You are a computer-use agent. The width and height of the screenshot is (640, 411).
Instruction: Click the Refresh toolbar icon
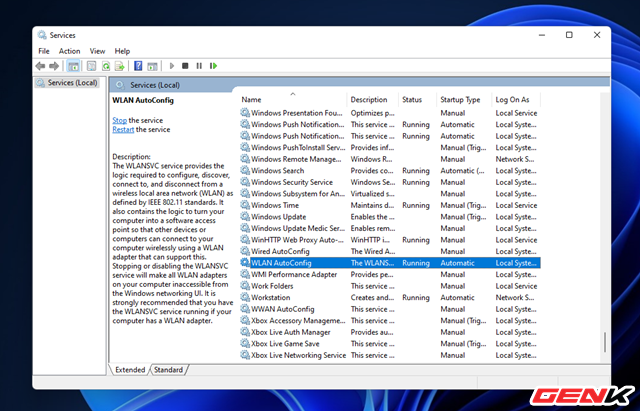click(106, 66)
